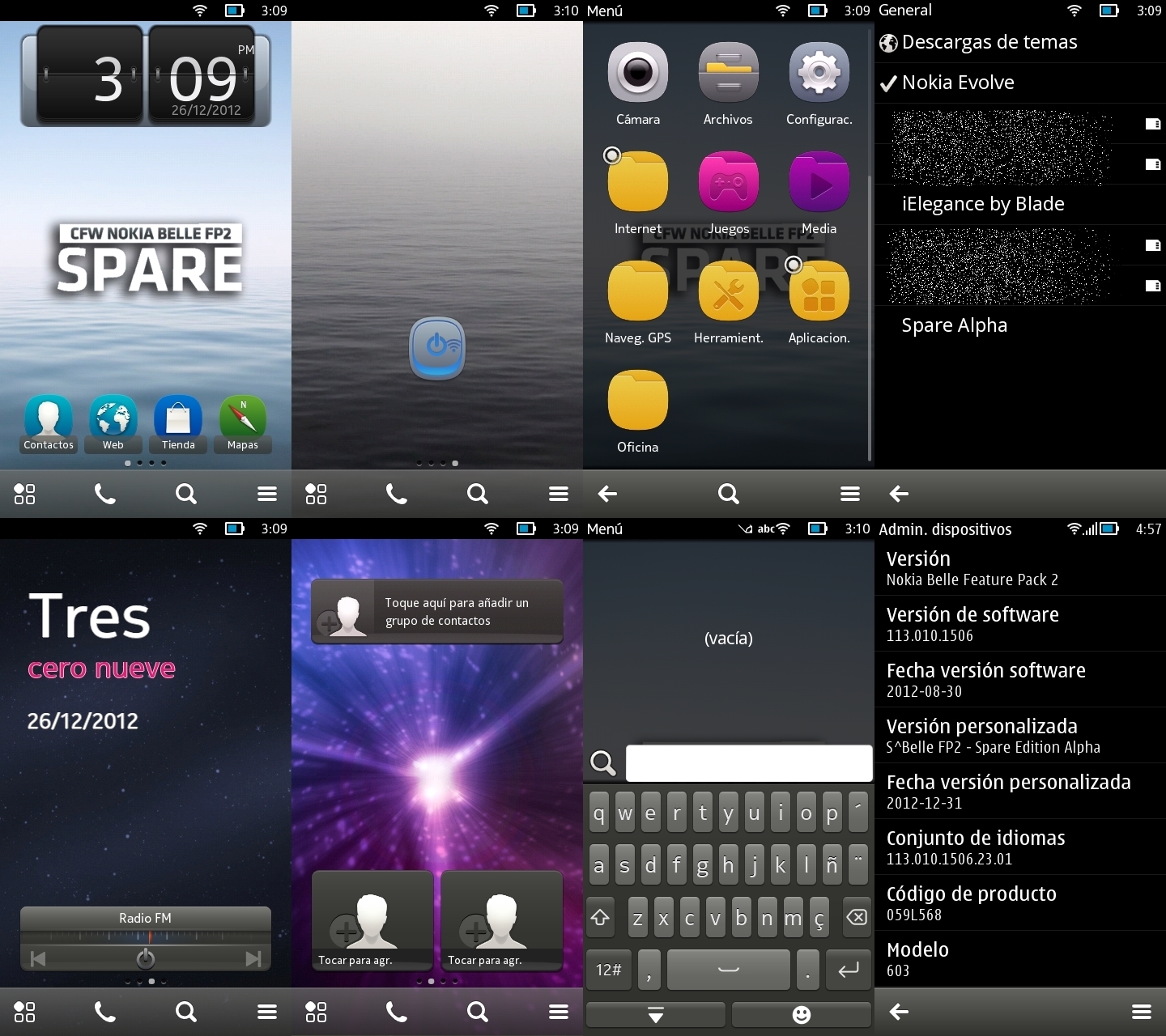Go back from the General themes screen

(x=899, y=494)
